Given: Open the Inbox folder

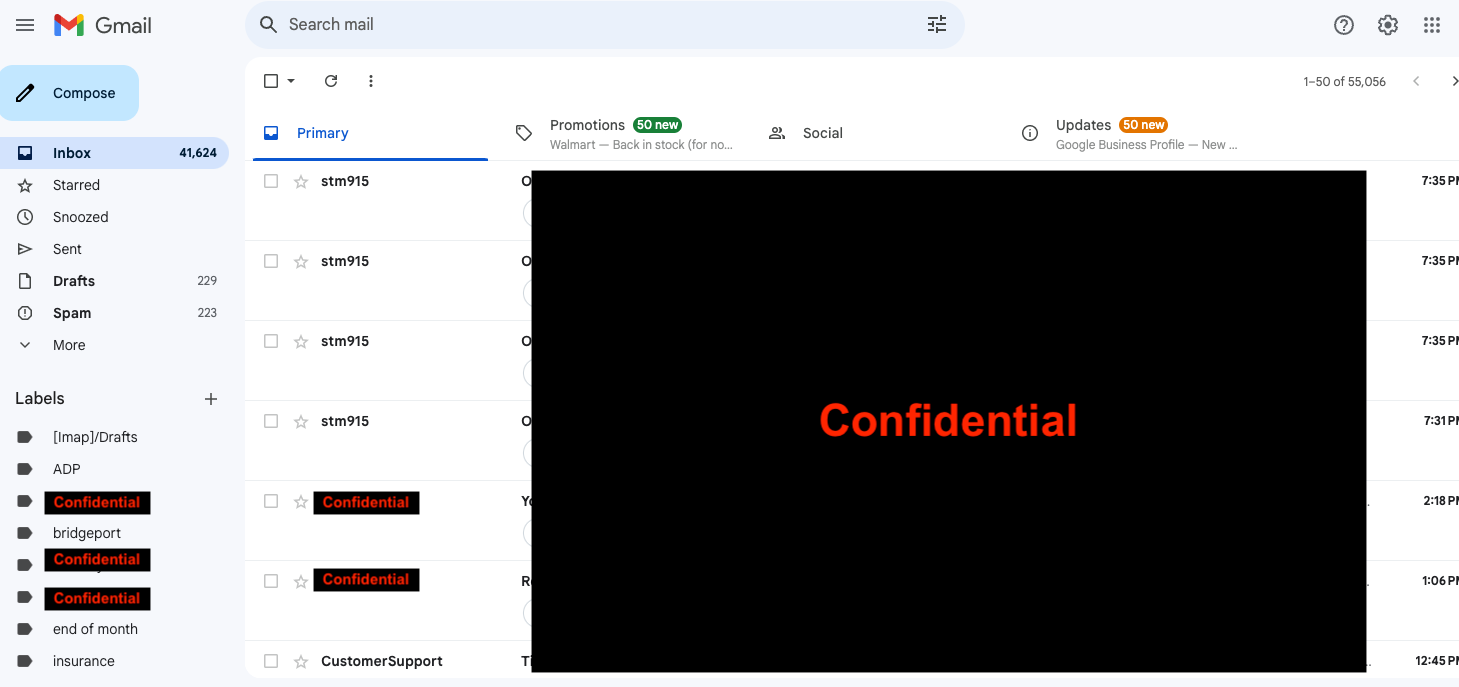Looking at the screenshot, I should 114,153.
